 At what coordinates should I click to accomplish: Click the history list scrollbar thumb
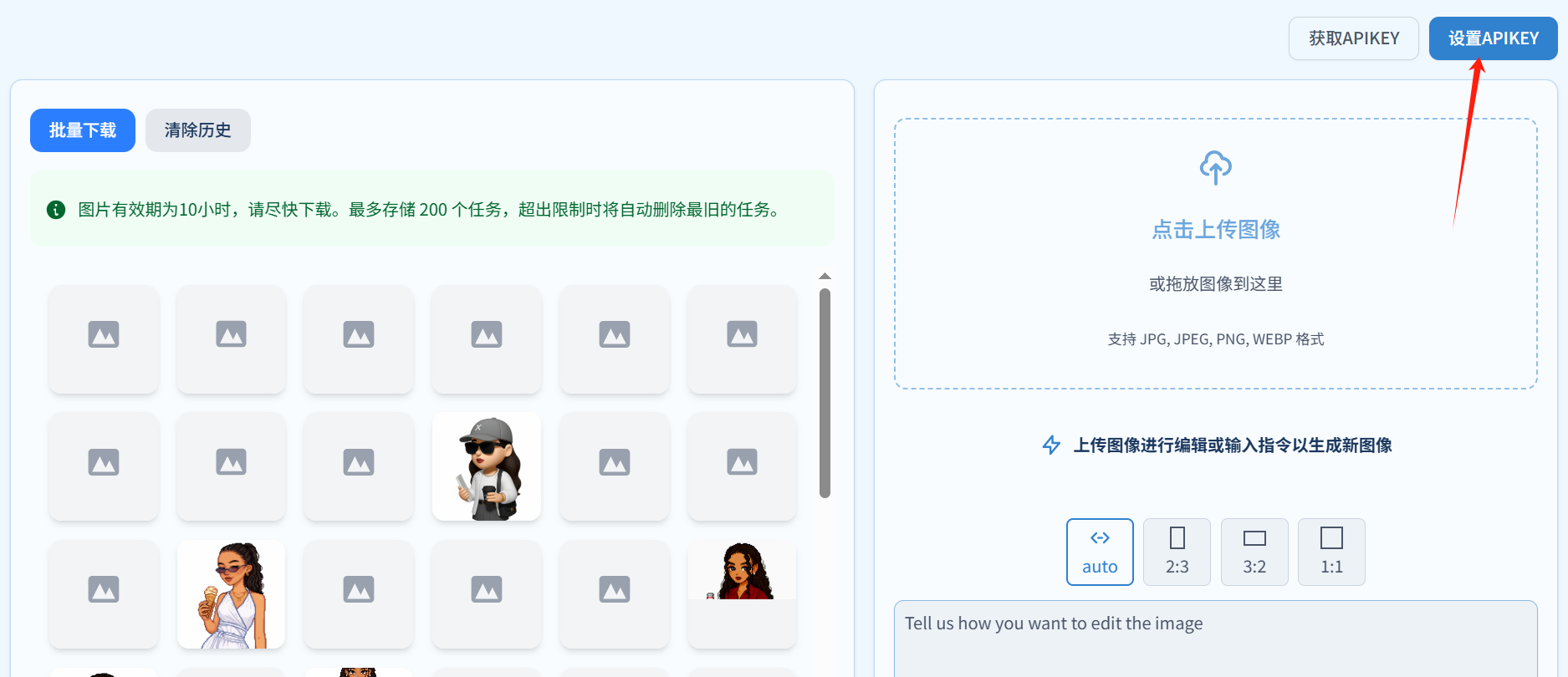(x=825, y=393)
